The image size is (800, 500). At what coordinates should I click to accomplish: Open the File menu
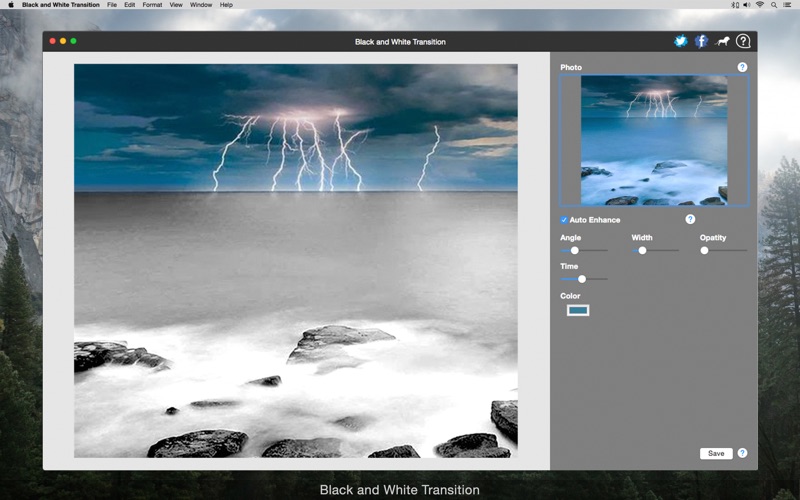[x=112, y=5]
